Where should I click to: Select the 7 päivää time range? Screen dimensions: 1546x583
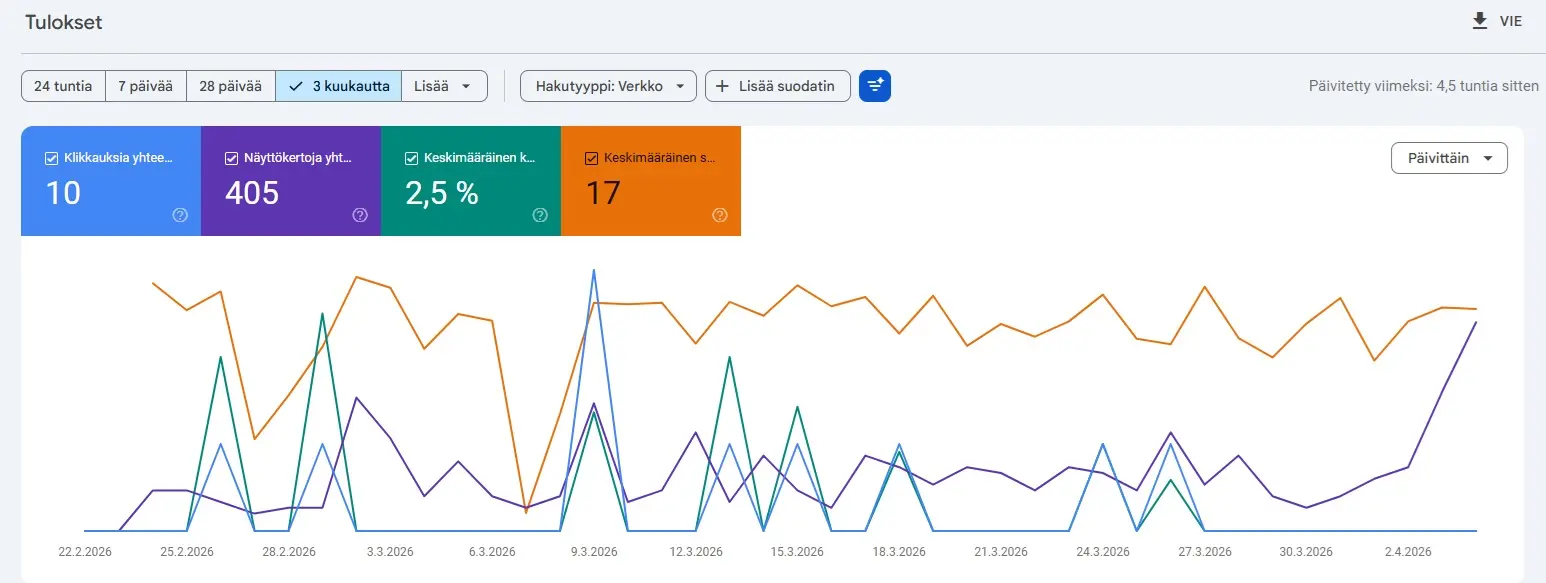click(145, 85)
